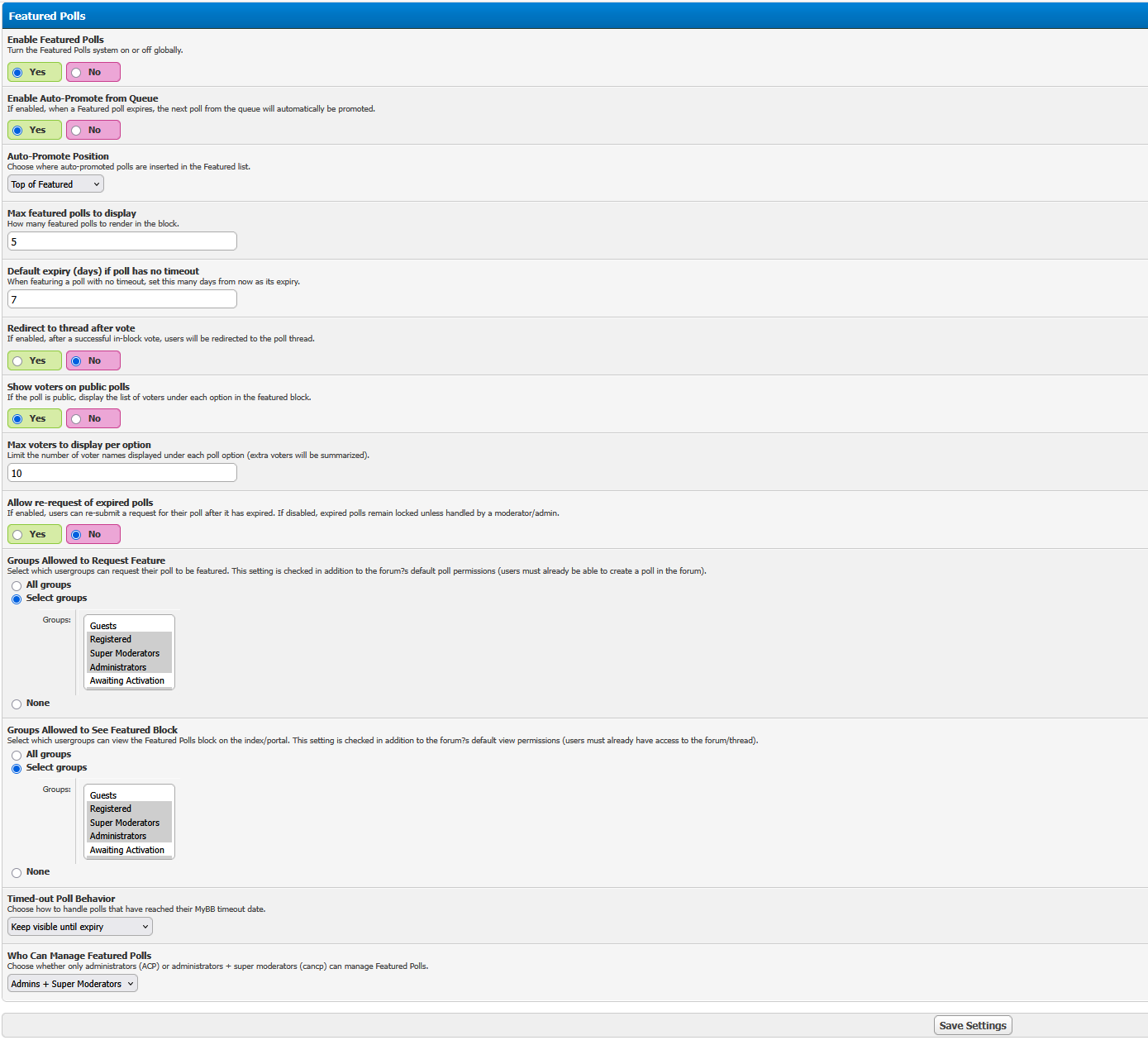Open Who Can Manage Featured Polls dropdown
The image size is (1148, 1045).
(72, 984)
